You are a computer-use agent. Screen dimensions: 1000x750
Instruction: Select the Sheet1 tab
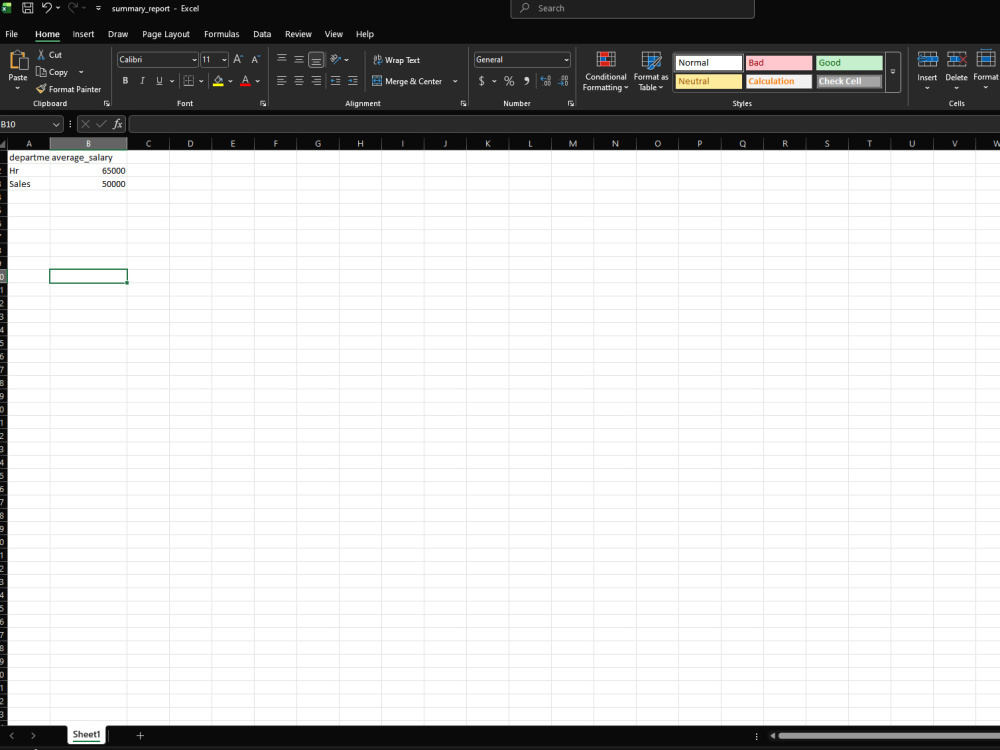click(86, 735)
